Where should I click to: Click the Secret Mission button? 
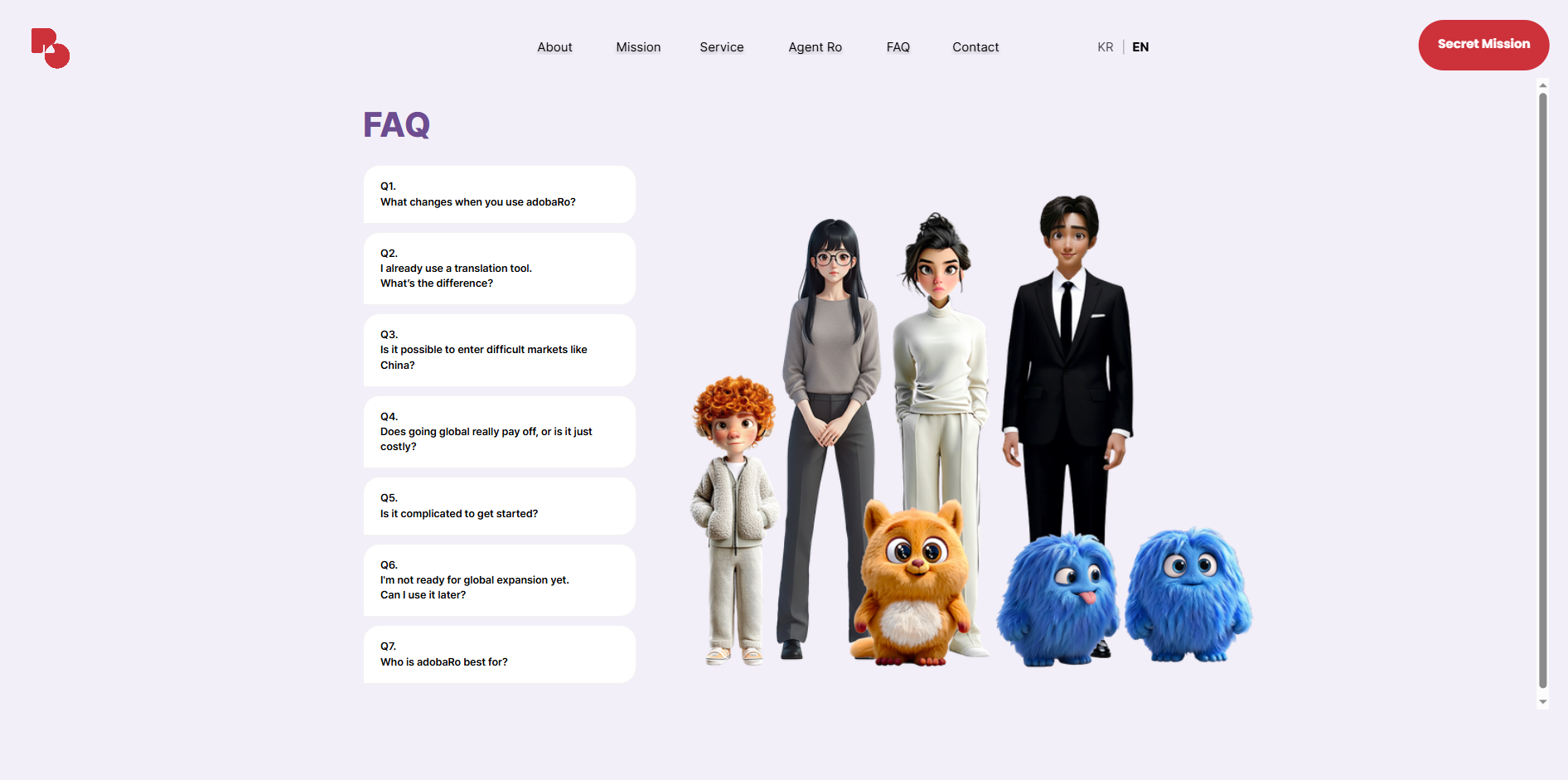pos(1483,45)
